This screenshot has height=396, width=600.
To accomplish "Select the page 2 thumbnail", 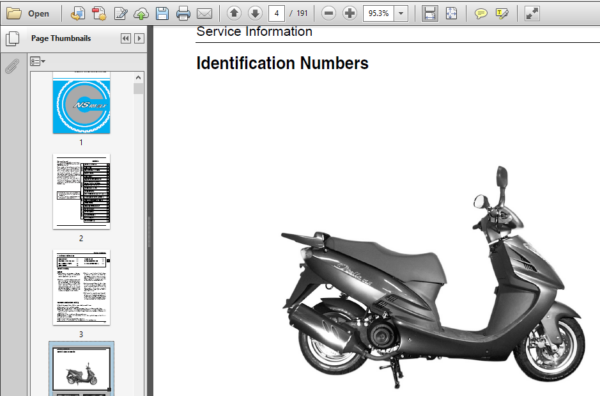I will [x=82, y=191].
